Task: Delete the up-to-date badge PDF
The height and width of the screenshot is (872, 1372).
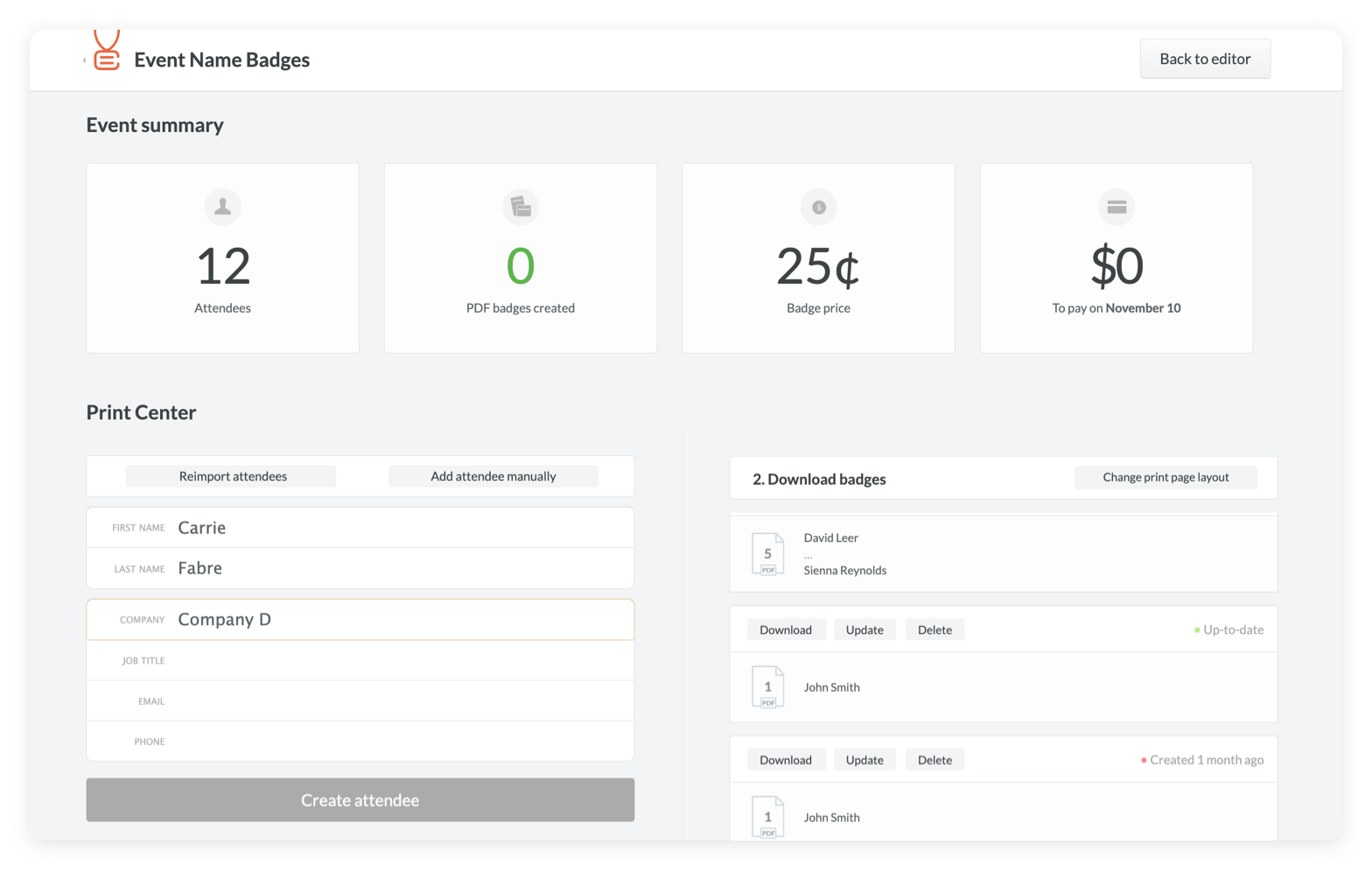Action: click(934, 629)
